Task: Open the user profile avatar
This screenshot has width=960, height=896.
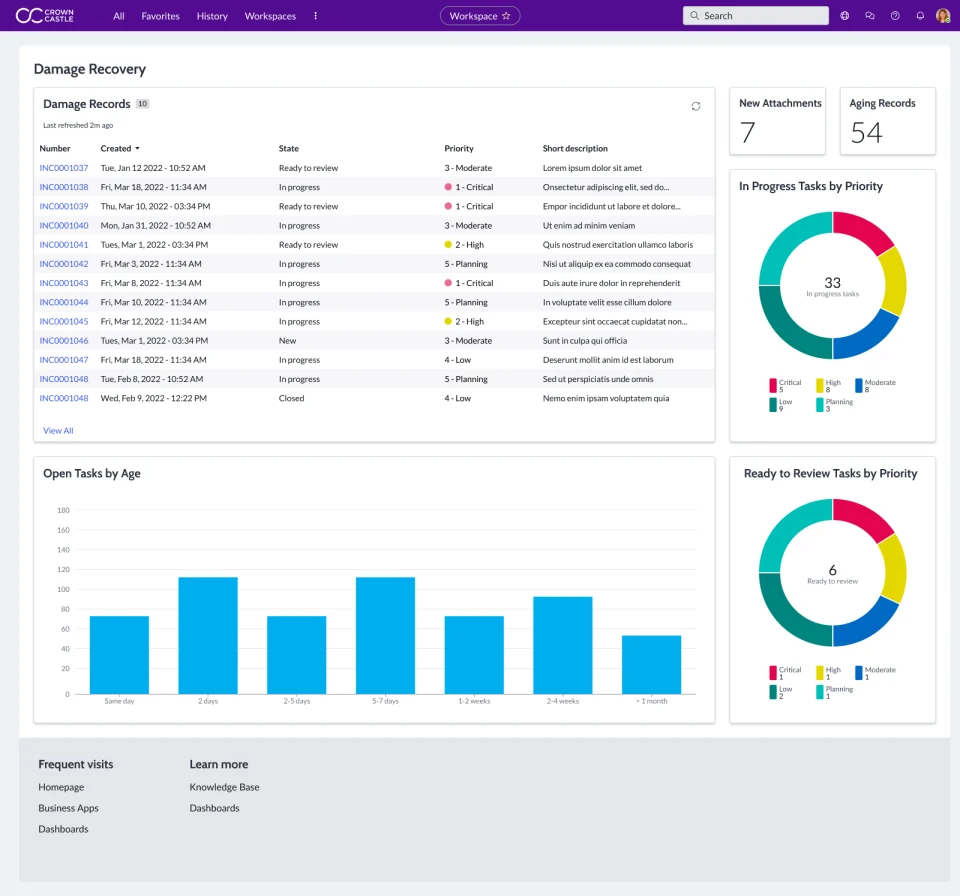Action: [x=943, y=16]
